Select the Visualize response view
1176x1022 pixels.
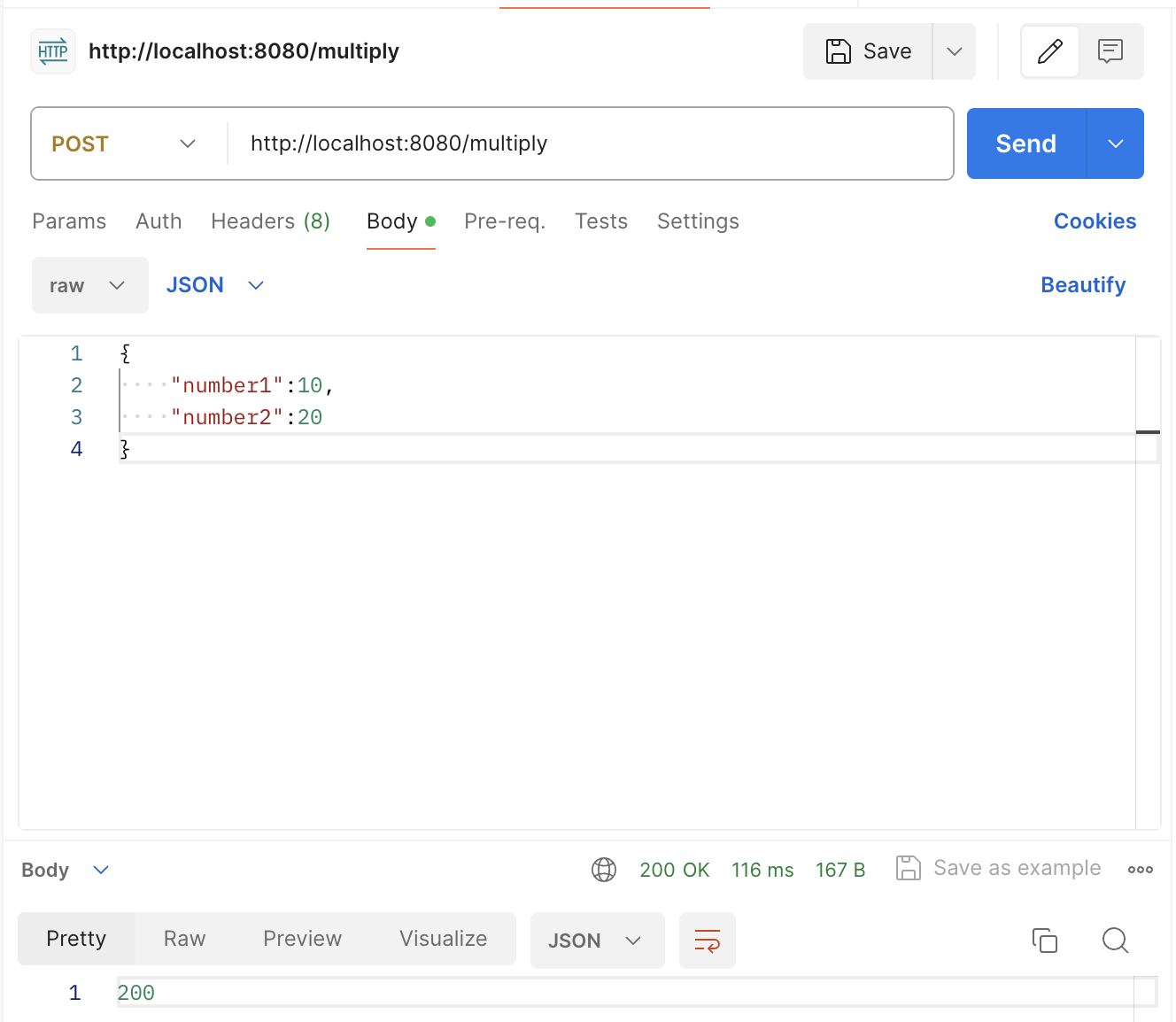443,939
